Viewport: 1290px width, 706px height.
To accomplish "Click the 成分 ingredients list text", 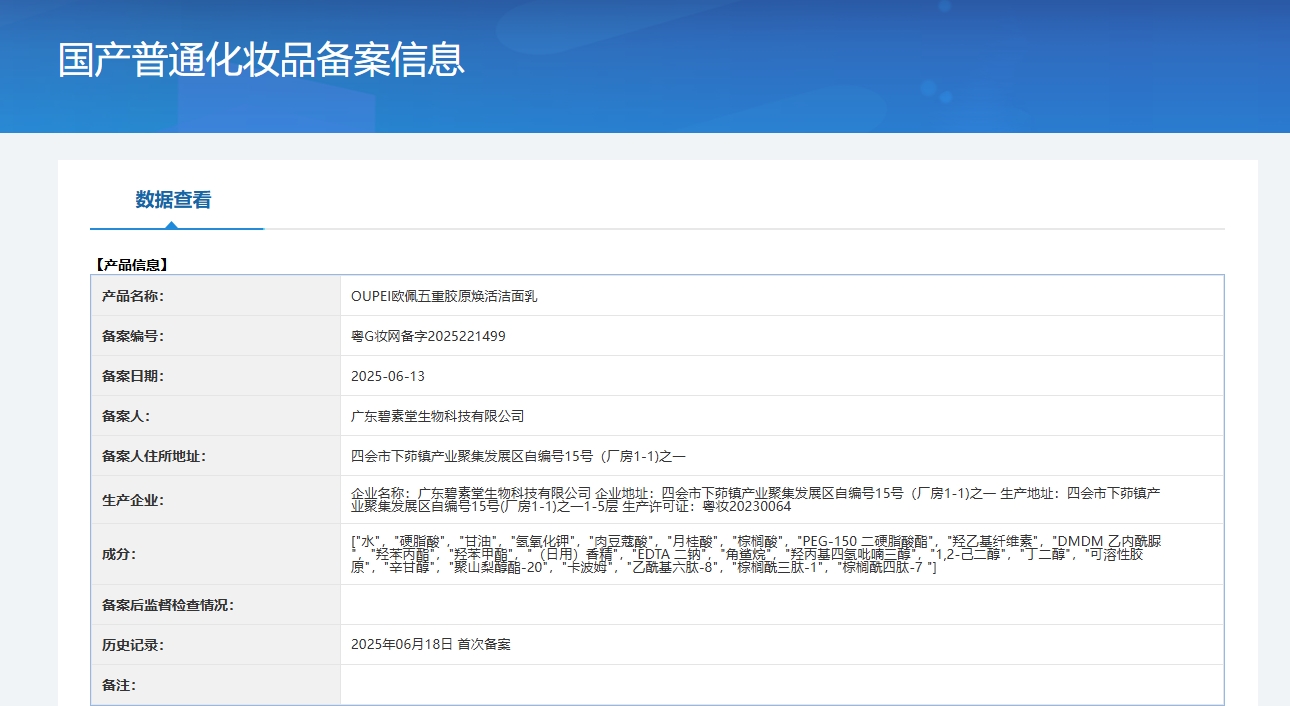I will [x=755, y=554].
